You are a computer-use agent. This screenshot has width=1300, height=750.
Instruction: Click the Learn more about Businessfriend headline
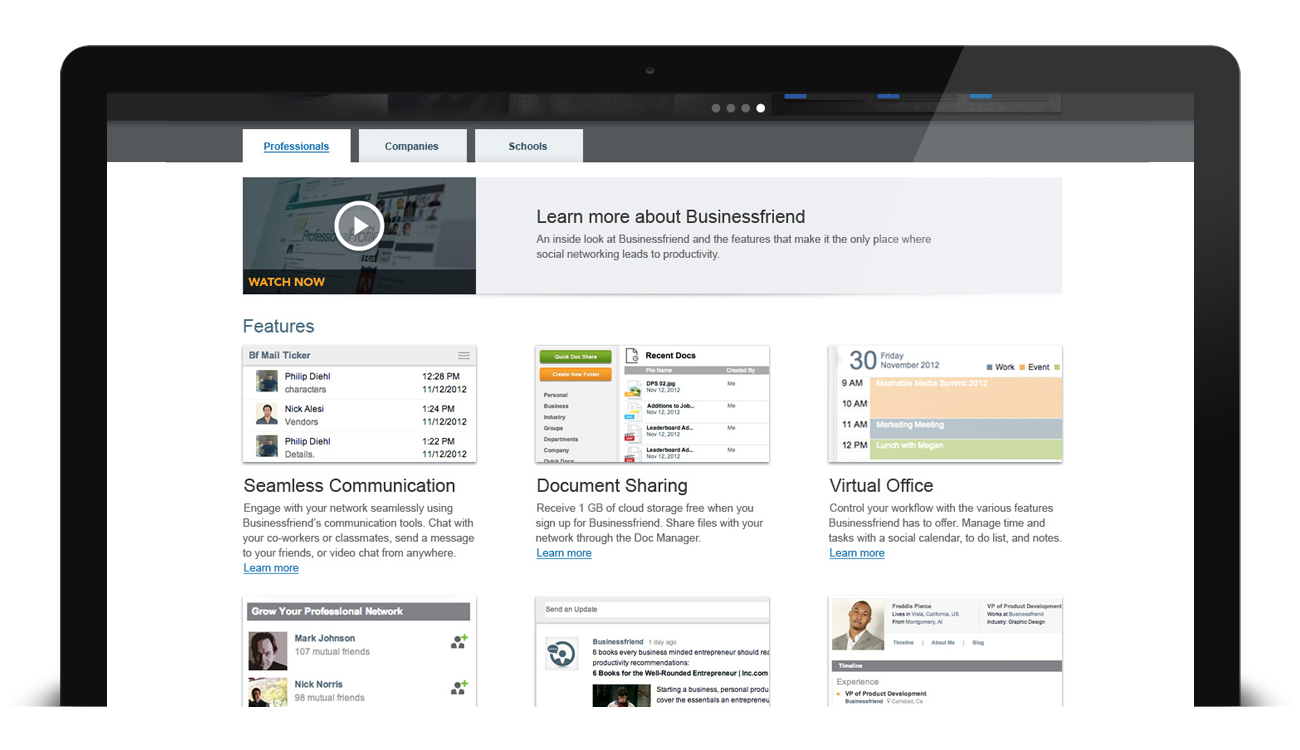671,217
